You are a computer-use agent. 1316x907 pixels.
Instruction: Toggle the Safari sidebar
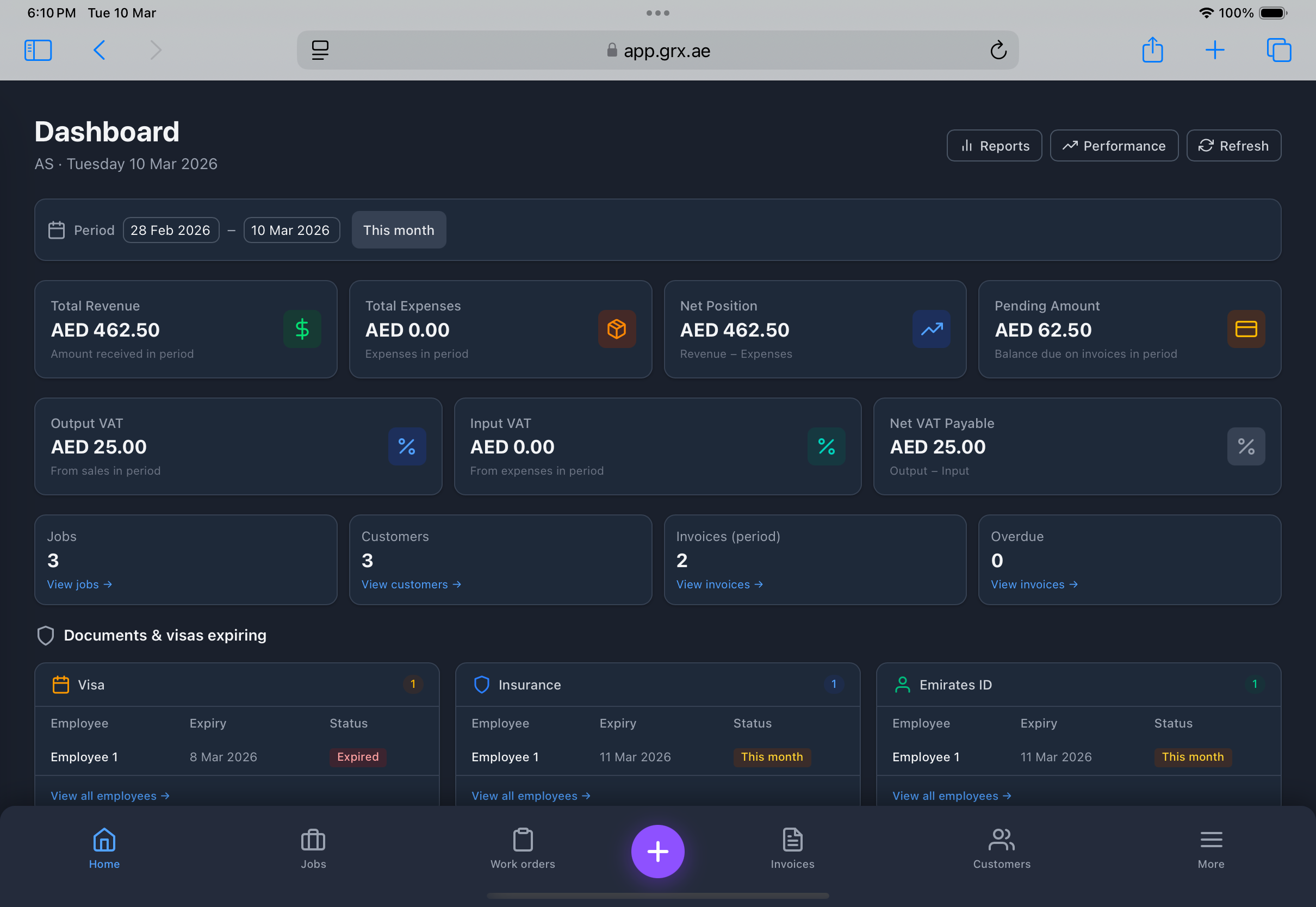pos(38,50)
